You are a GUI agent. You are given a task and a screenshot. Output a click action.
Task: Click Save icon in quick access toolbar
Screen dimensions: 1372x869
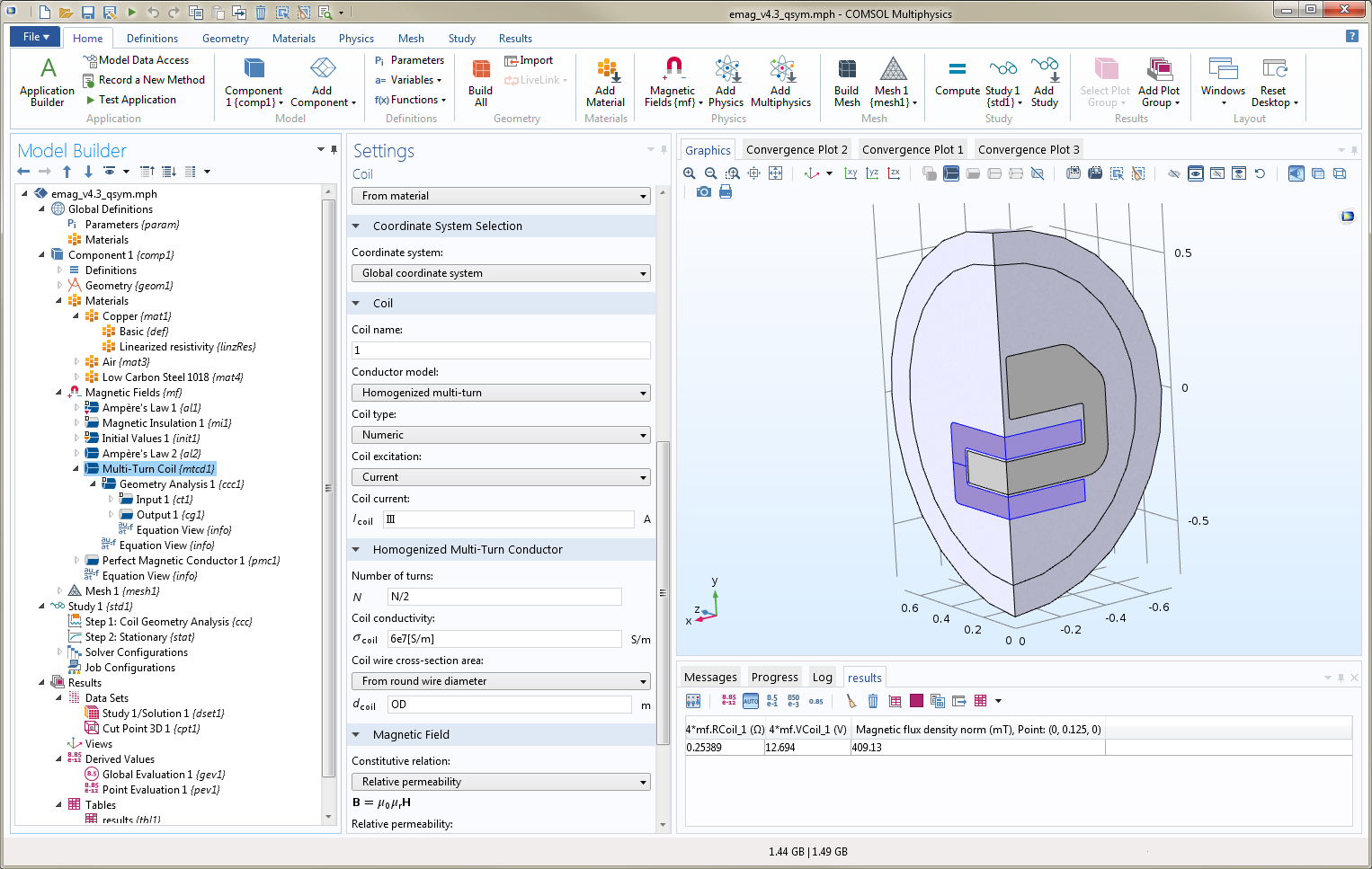click(88, 13)
